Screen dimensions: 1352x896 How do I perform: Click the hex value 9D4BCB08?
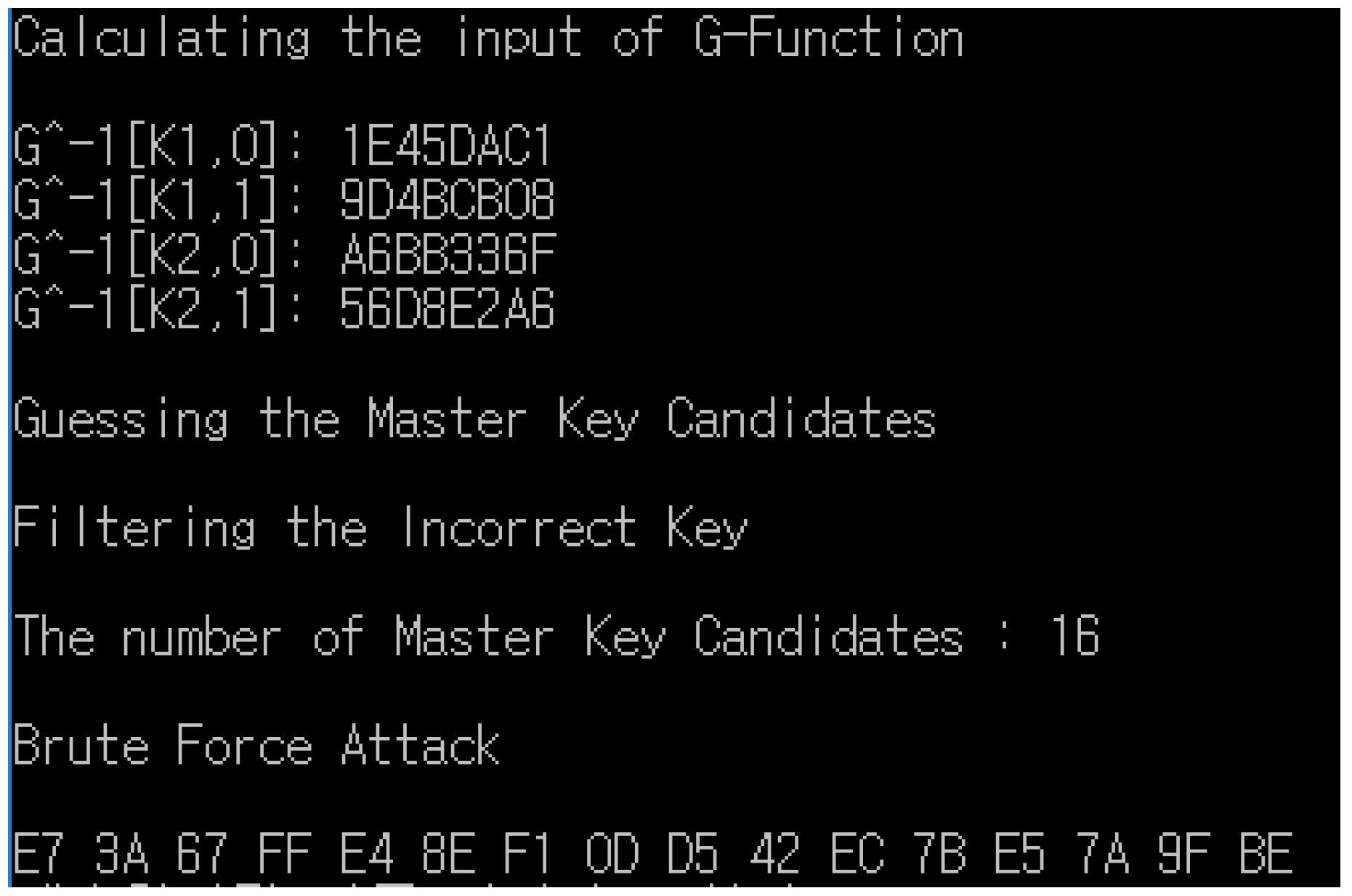(447, 200)
